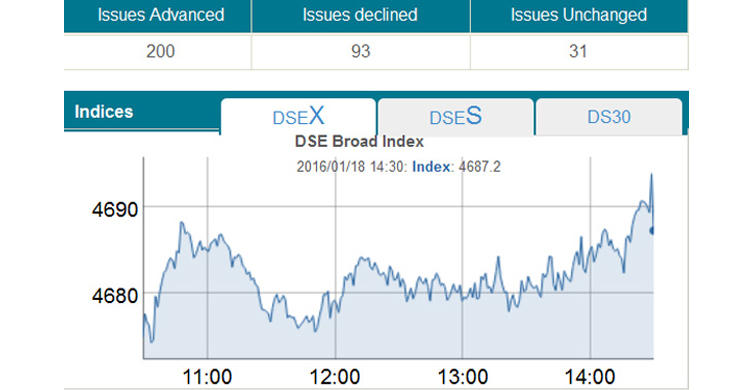Screen dimensions: 750x390
Task: Click the 4680 y-axis label
Action: pos(115,296)
